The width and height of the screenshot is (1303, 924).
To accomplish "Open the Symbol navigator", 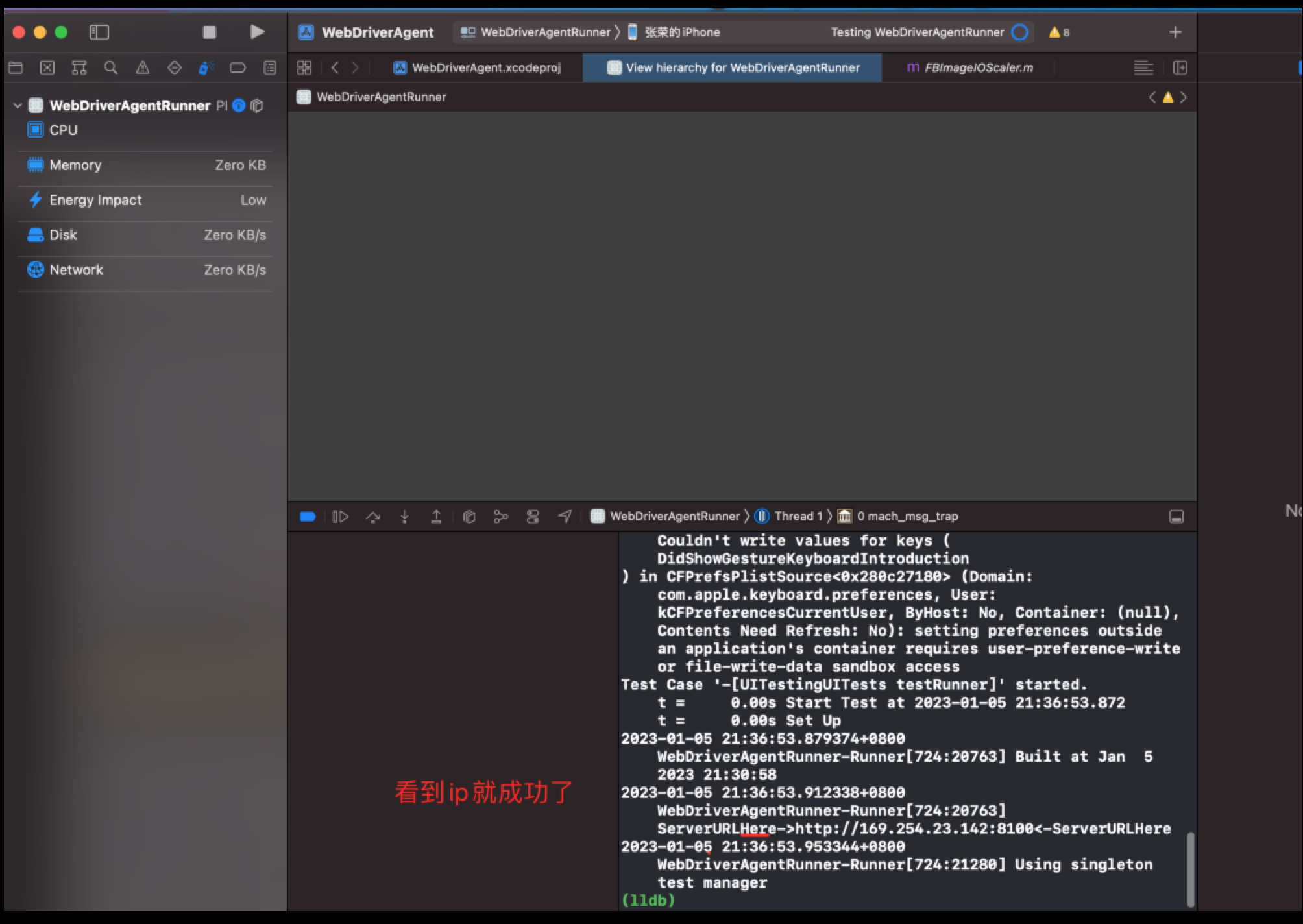I will pyautogui.click(x=79, y=67).
